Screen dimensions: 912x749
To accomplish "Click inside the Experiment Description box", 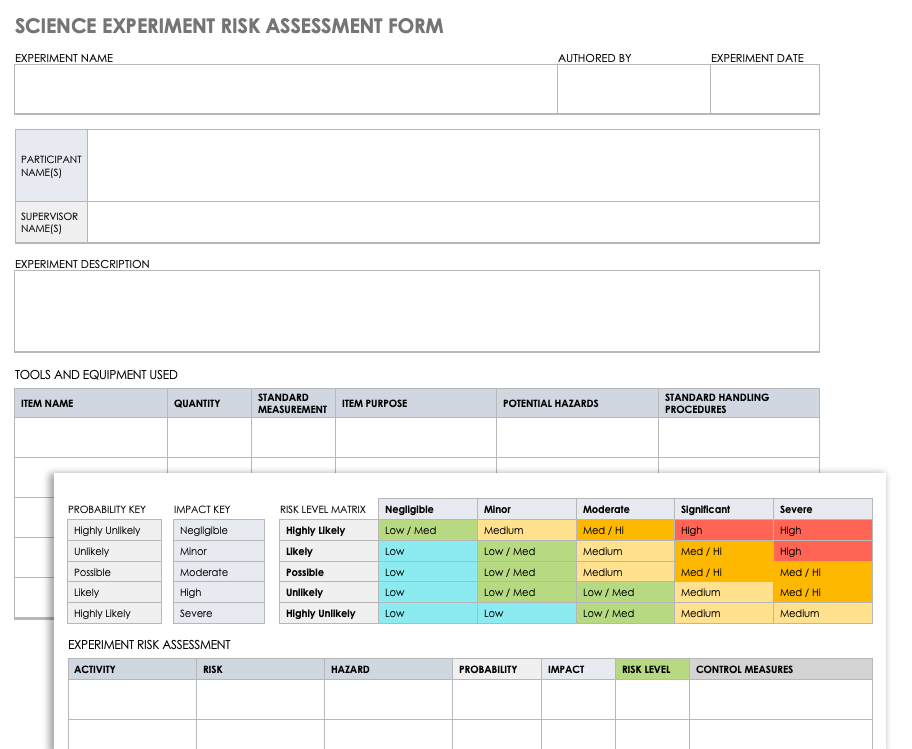I will pyautogui.click(x=416, y=310).
